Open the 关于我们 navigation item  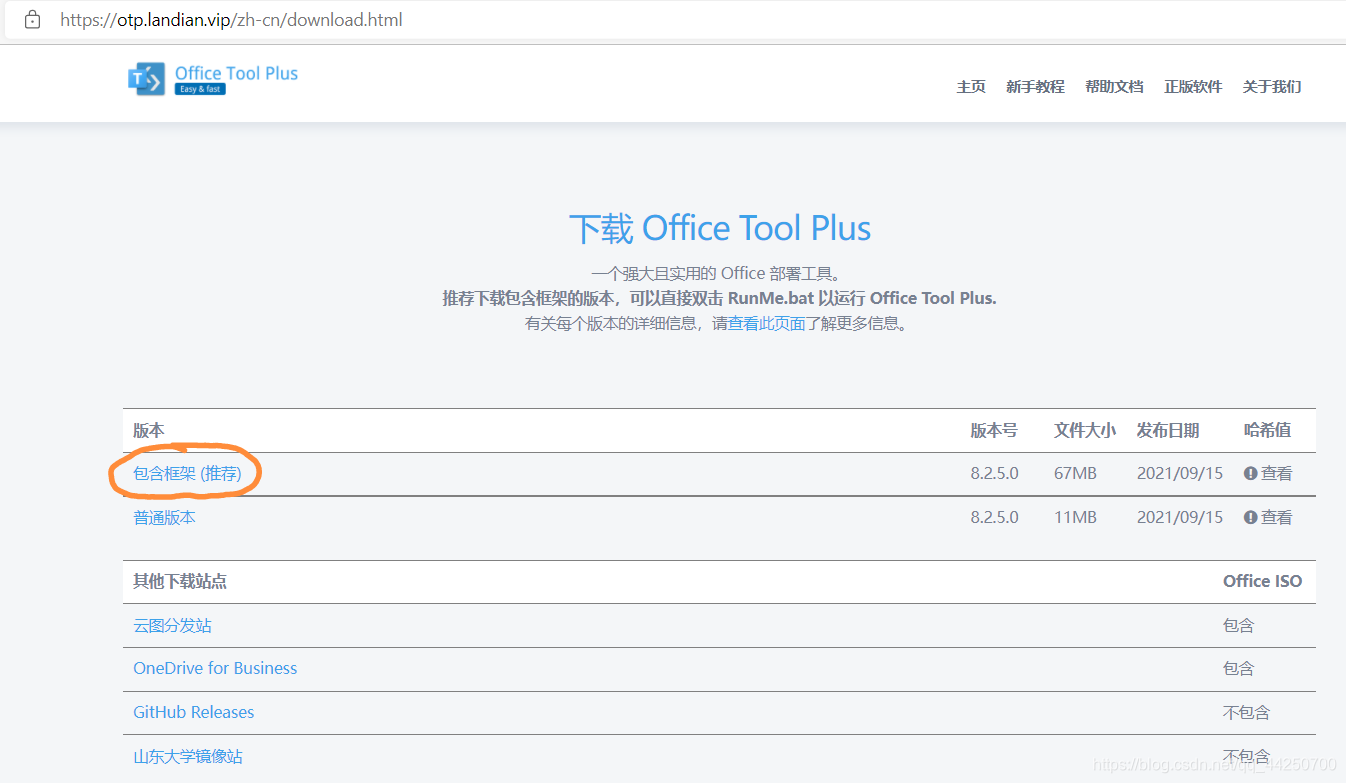tap(1272, 87)
